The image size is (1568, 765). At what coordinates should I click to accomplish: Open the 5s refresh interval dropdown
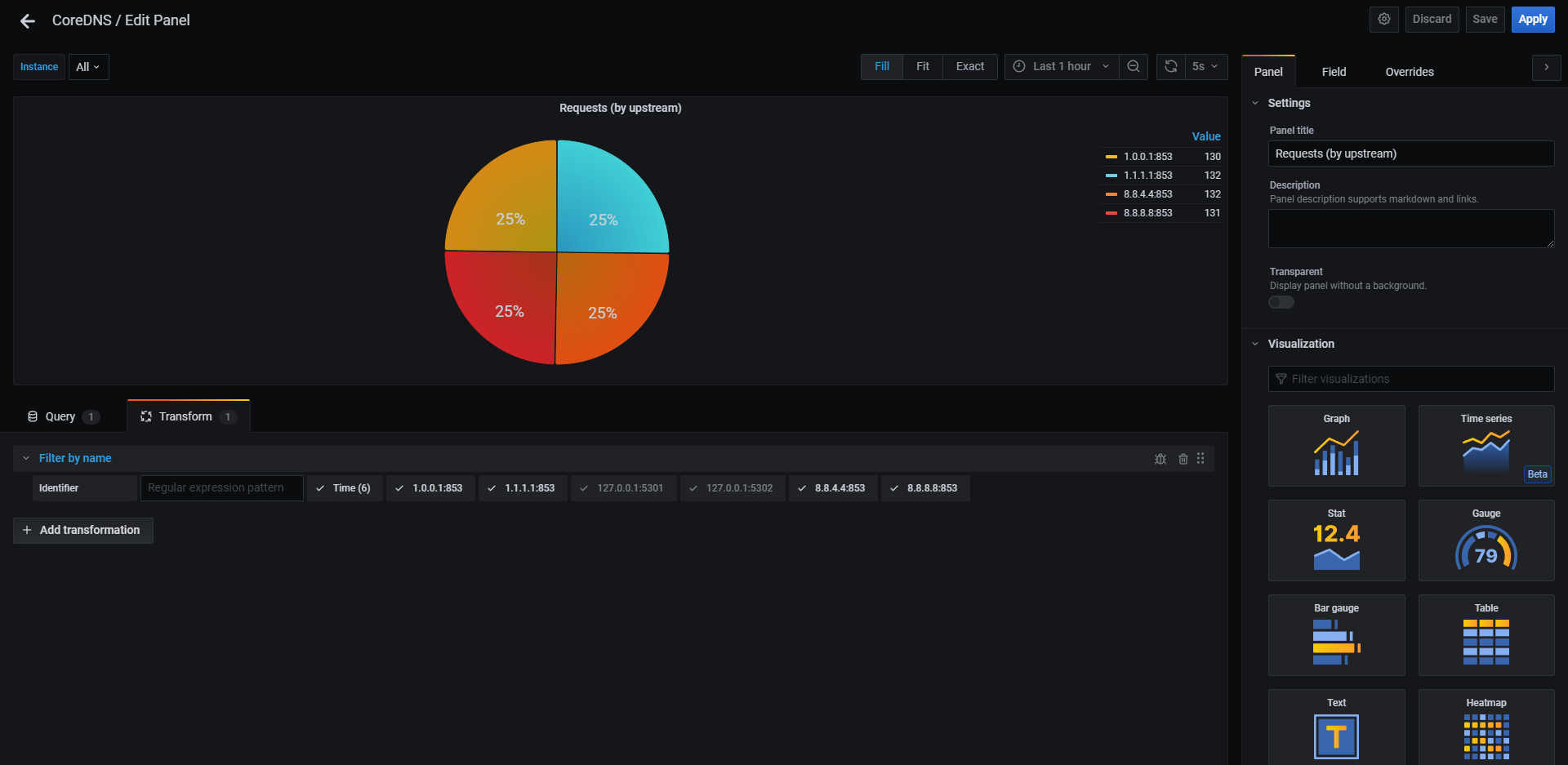[x=1206, y=66]
